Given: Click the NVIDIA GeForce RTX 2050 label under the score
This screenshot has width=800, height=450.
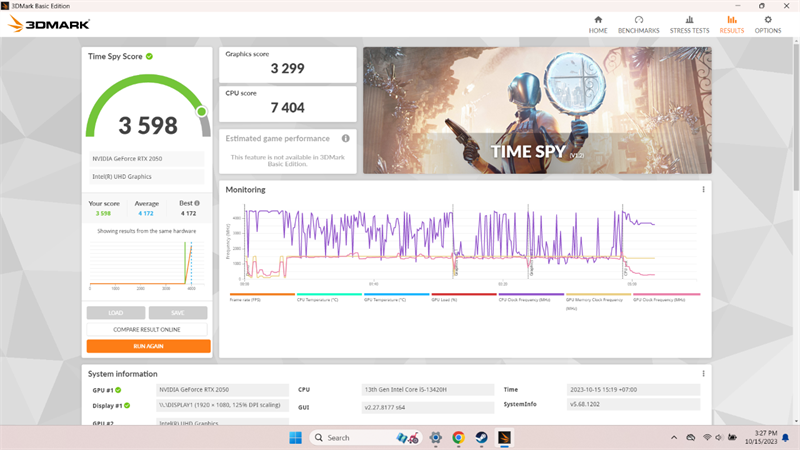Looking at the screenshot, I should click(x=147, y=159).
